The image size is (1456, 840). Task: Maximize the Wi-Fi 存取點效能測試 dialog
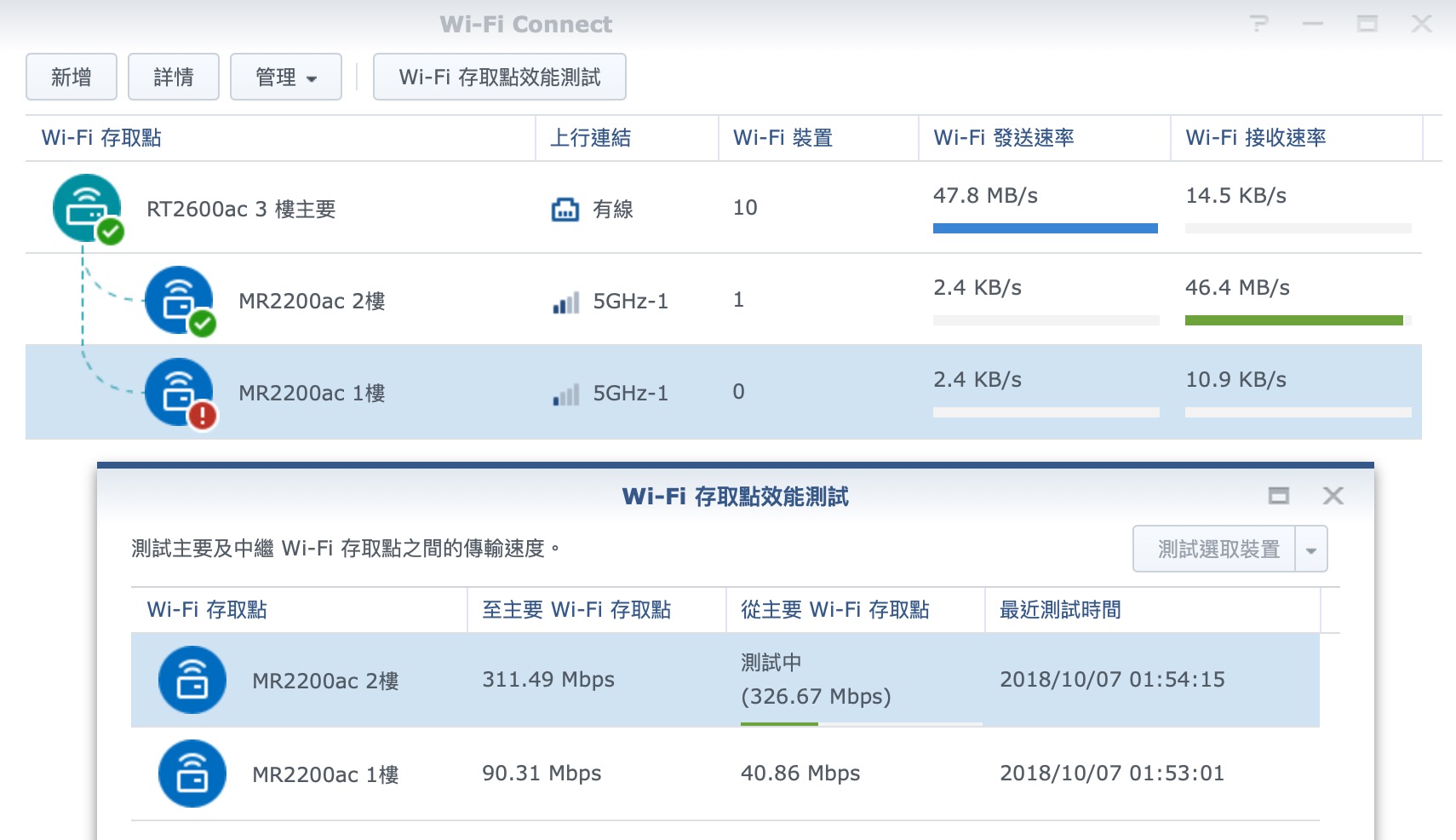[x=1278, y=496]
